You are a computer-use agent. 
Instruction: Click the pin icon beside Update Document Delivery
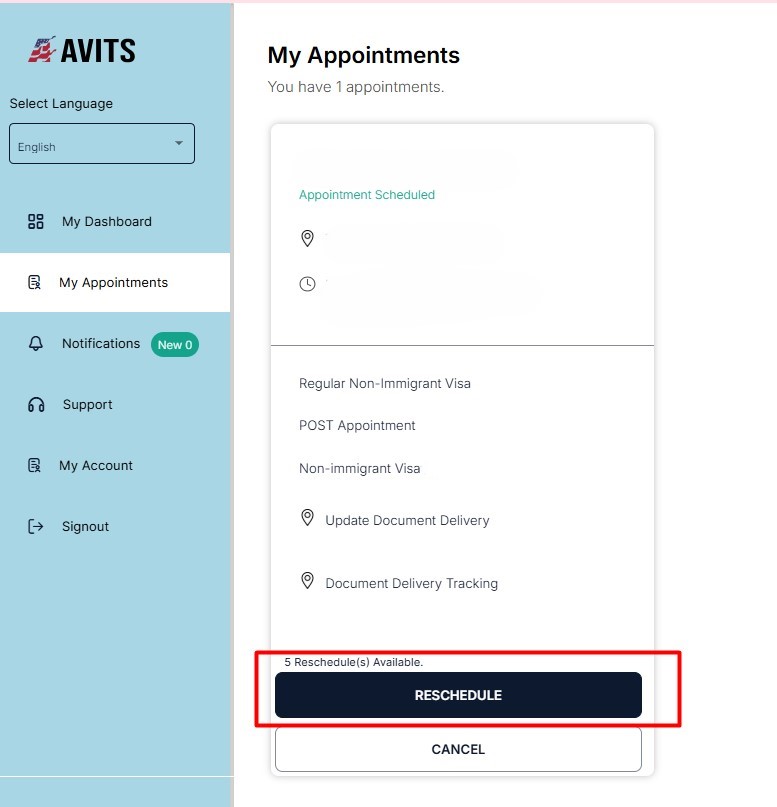click(x=308, y=517)
